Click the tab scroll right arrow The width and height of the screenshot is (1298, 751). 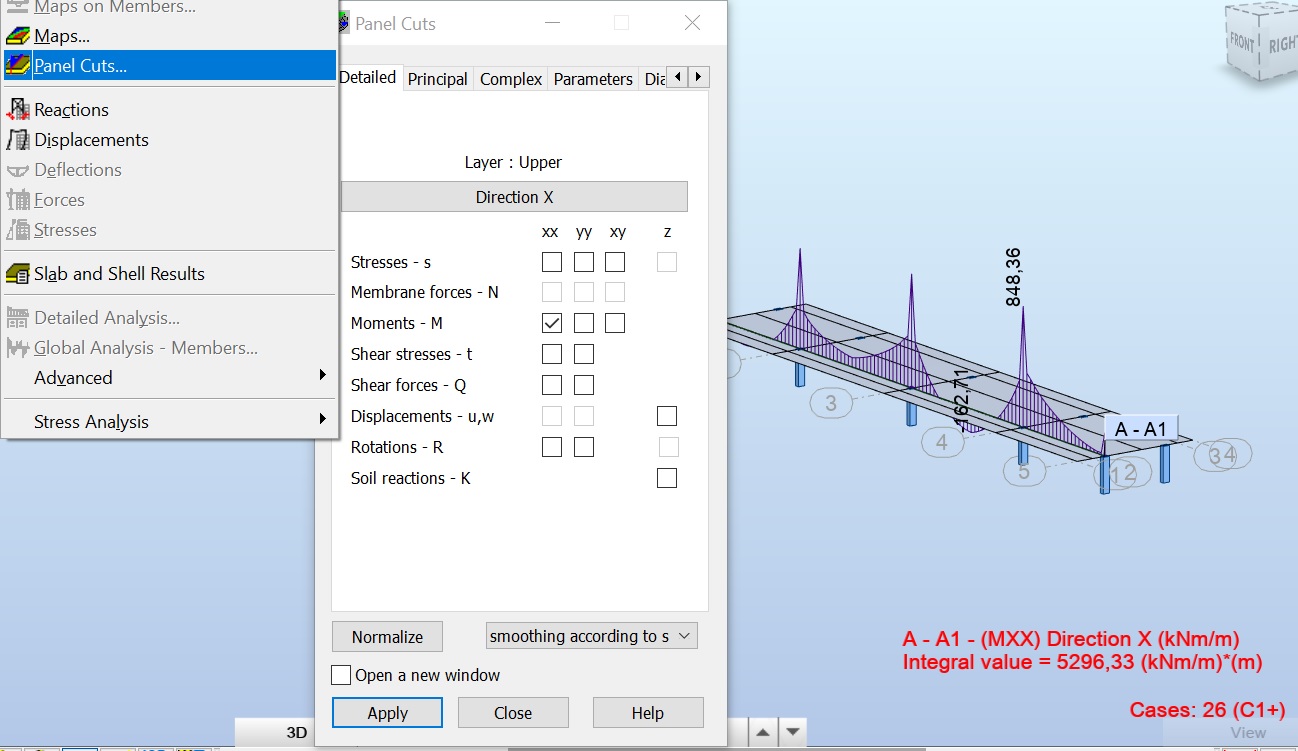pos(698,76)
